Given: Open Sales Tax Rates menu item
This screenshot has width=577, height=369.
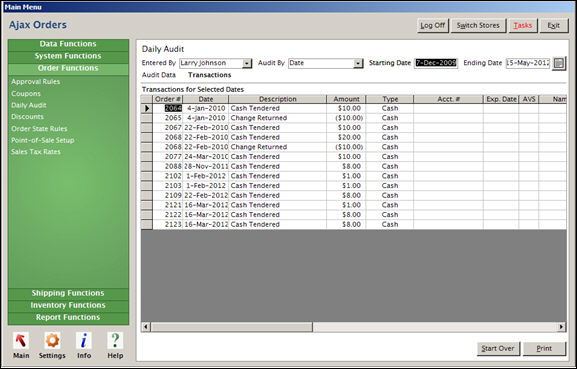Looking at the screenshot, I should 36,152.
